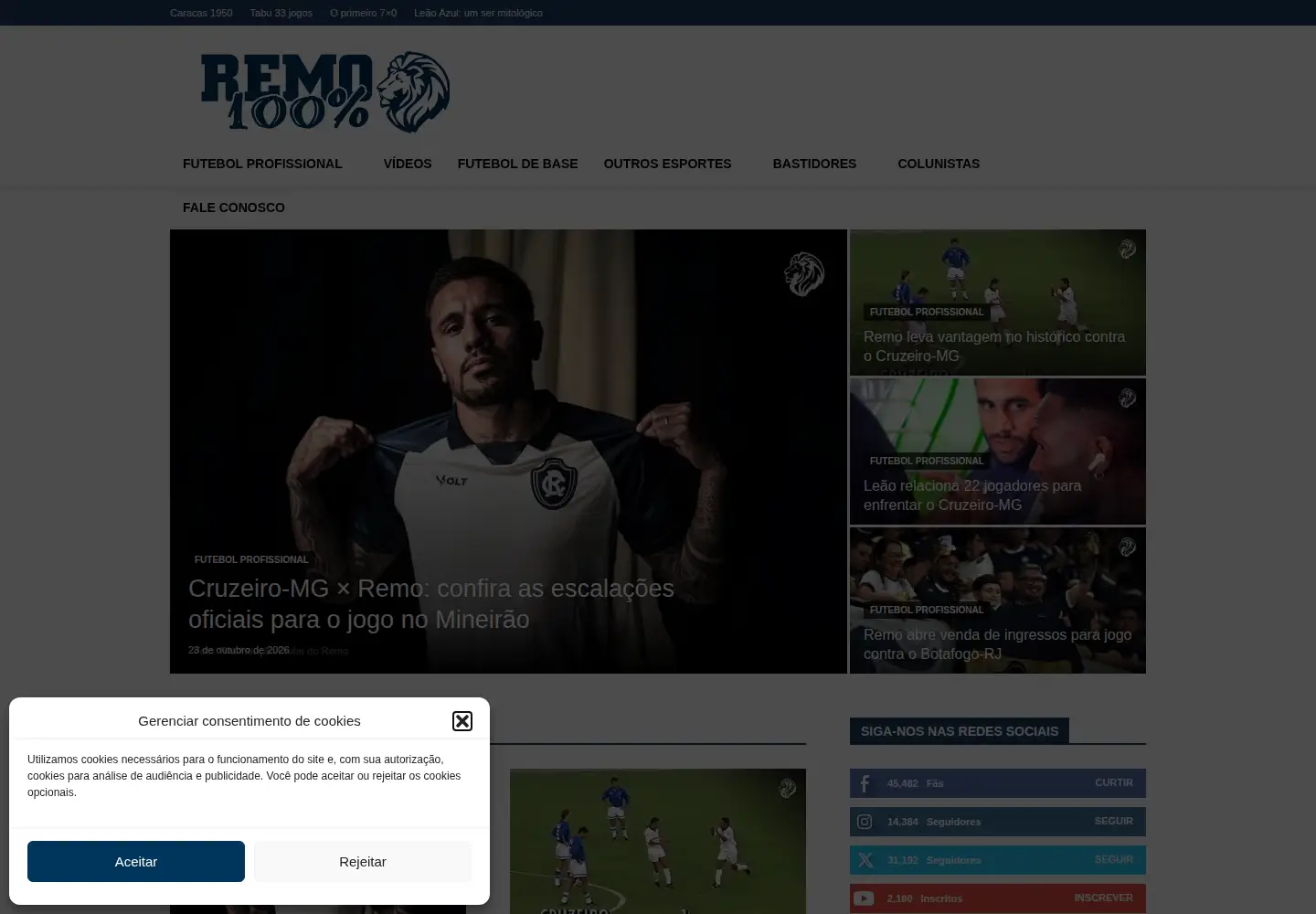Click Curtir on Facebook row

pyautogui.click(x=1114, y=782)
